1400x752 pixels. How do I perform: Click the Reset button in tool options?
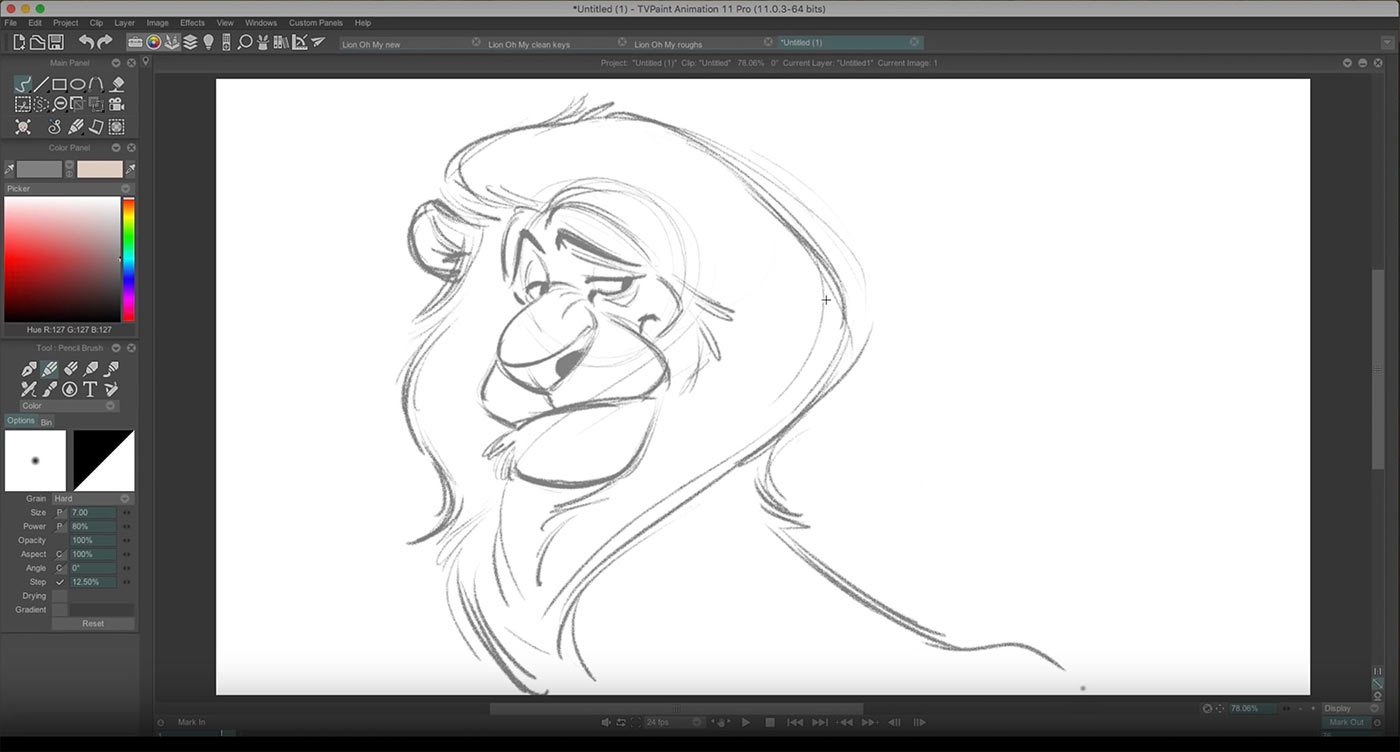coord(93,623)
